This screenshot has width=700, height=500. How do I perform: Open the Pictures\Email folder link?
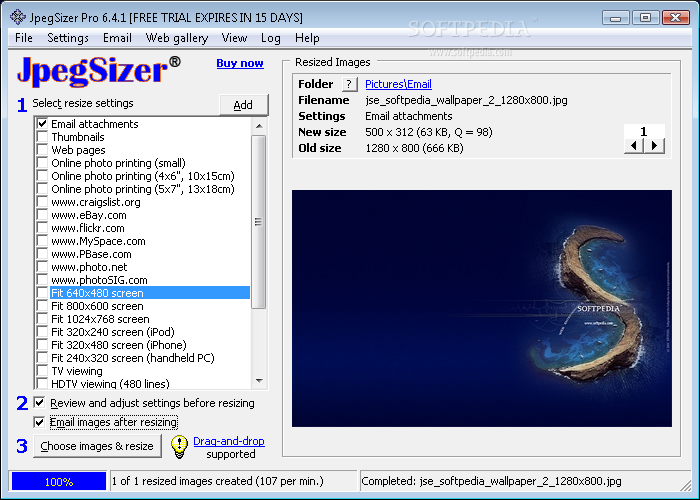click(x=398, y=84)
